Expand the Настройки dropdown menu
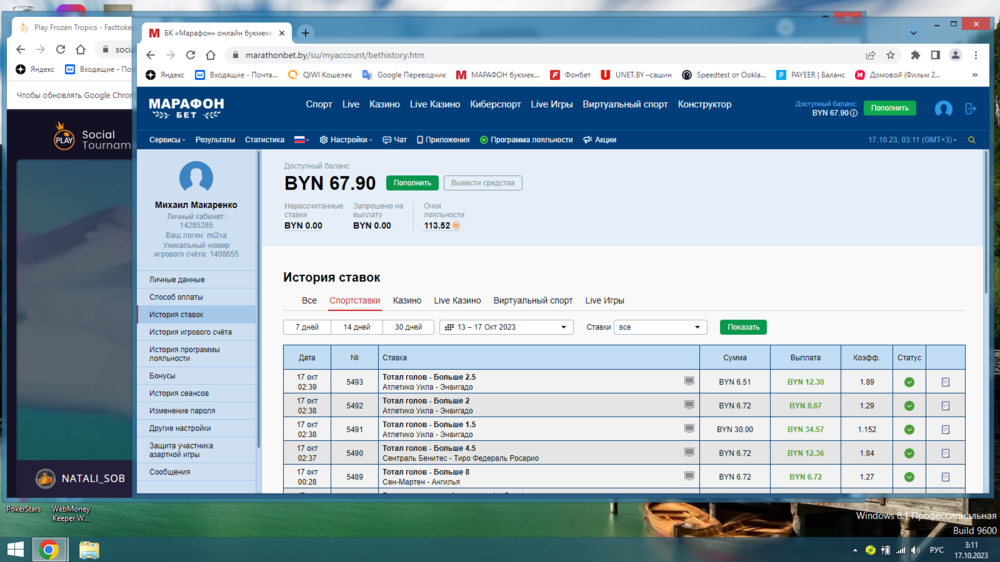 [351, 140]
